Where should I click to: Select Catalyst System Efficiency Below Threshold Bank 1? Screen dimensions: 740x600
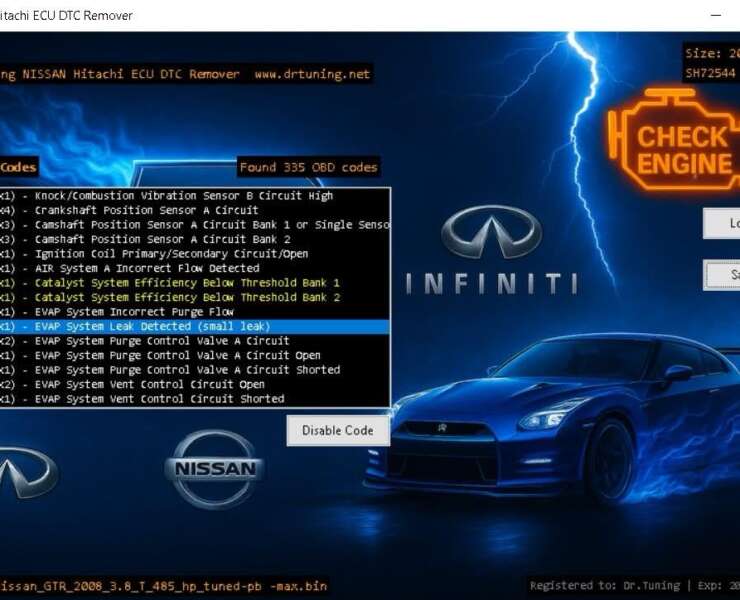point(195,283)
